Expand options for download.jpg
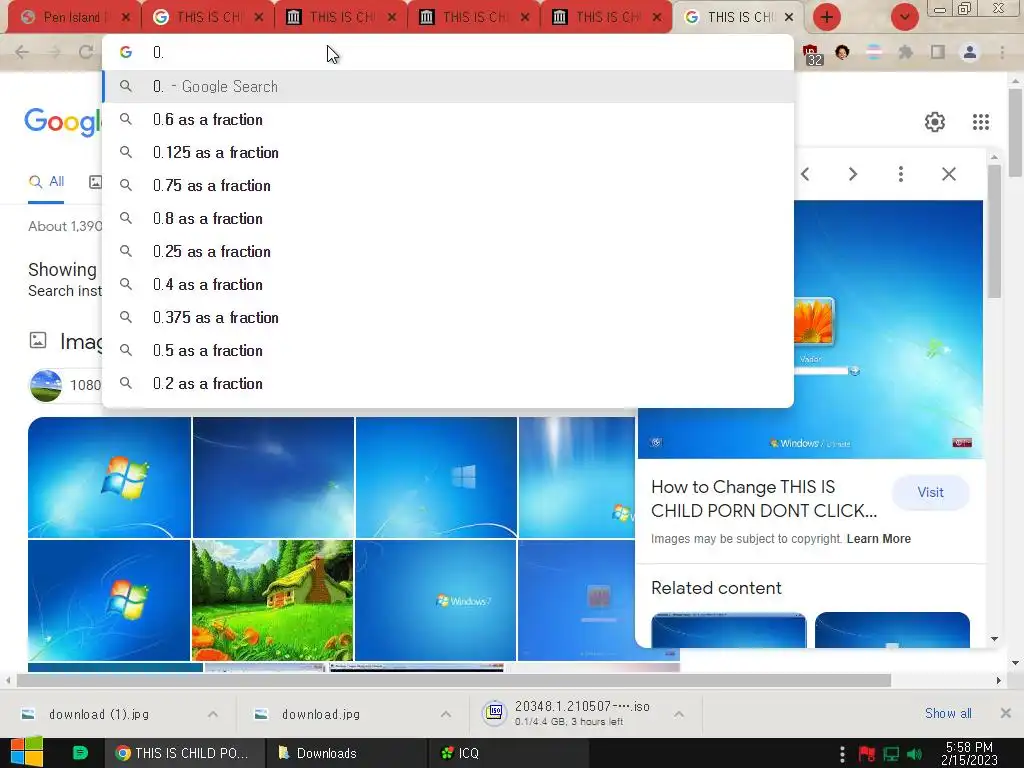Screen dimensions: 1024x768 click(x=446, y=714)
